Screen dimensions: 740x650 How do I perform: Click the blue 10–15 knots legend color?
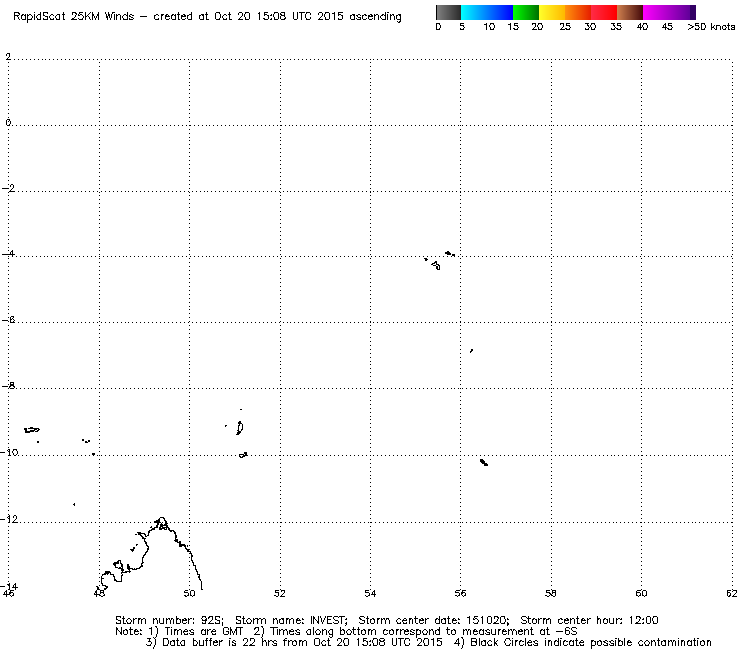[x=500, y=12]
